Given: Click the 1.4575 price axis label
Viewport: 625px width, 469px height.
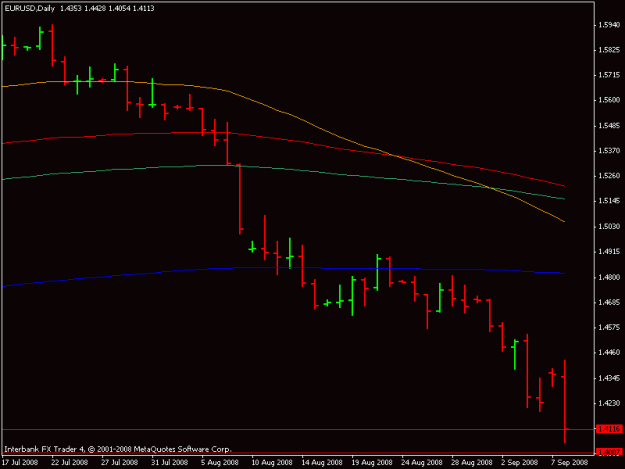Looking at the screenshot, I should click(x=609, y=327).
